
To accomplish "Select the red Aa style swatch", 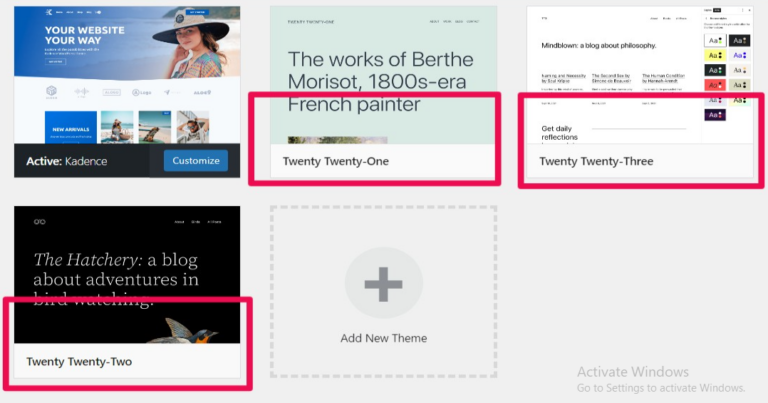I will pyautogui.click(x=715, y=85).
